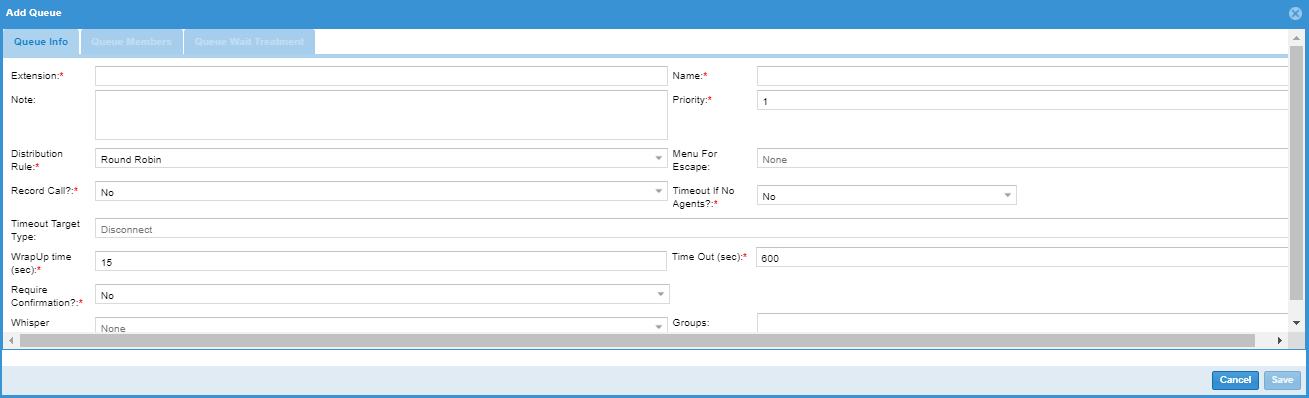The height and width of the screenshot is (398, 1309).
Task: Select the Time Out seconds field
Action: [x=1022, y=258]
